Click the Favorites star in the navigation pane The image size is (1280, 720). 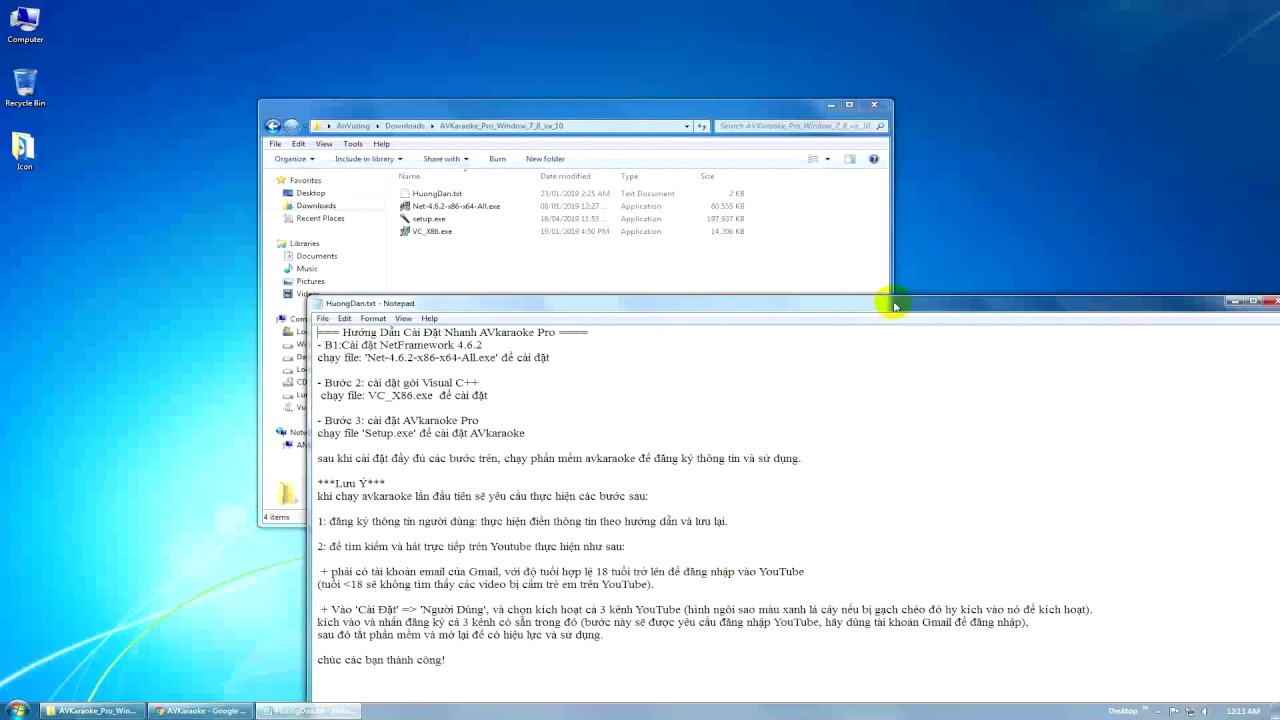tap(281, 180)
